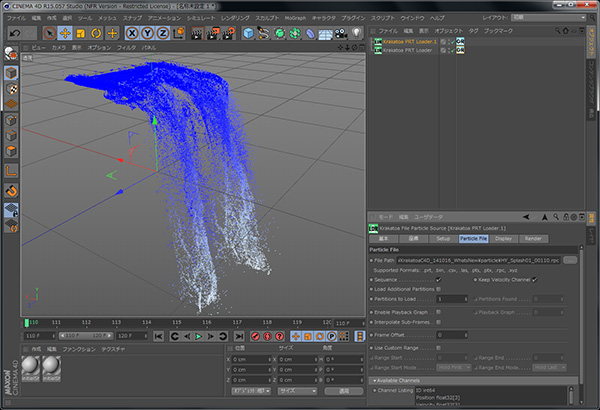Open the シミュレート menu
Image resolution: width=600 pixels, height=410 pixels.
[x=201, y=18]
